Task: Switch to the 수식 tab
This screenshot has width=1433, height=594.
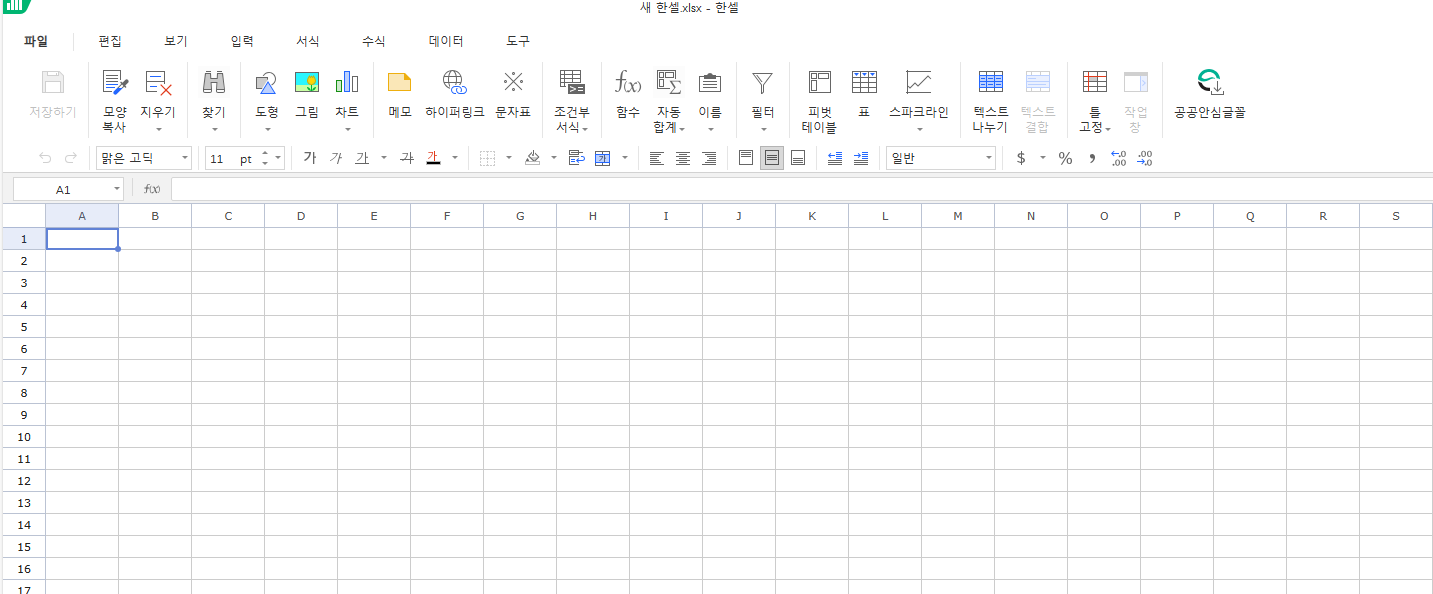Action: 374,41
